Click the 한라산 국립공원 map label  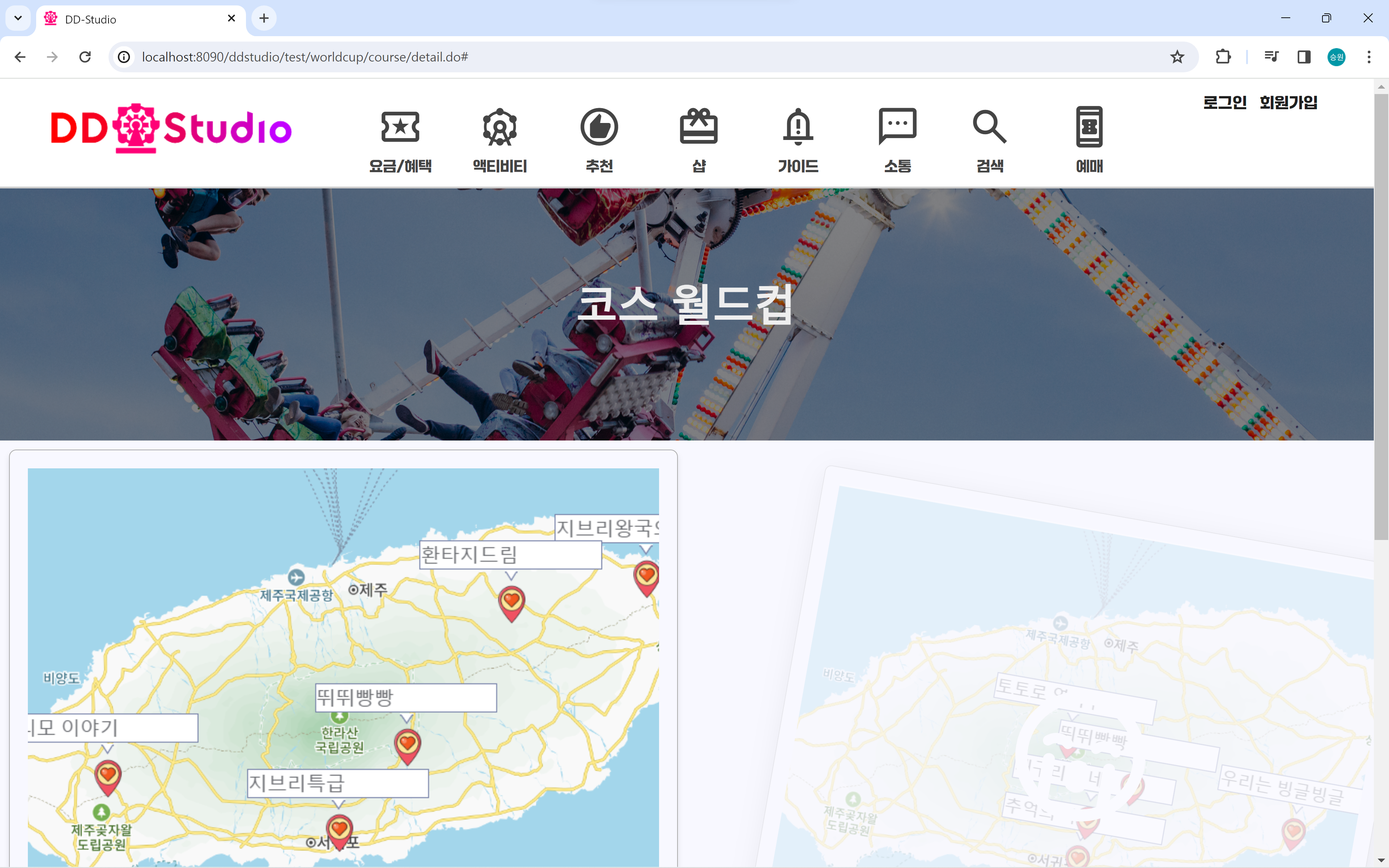click(339, 740)
